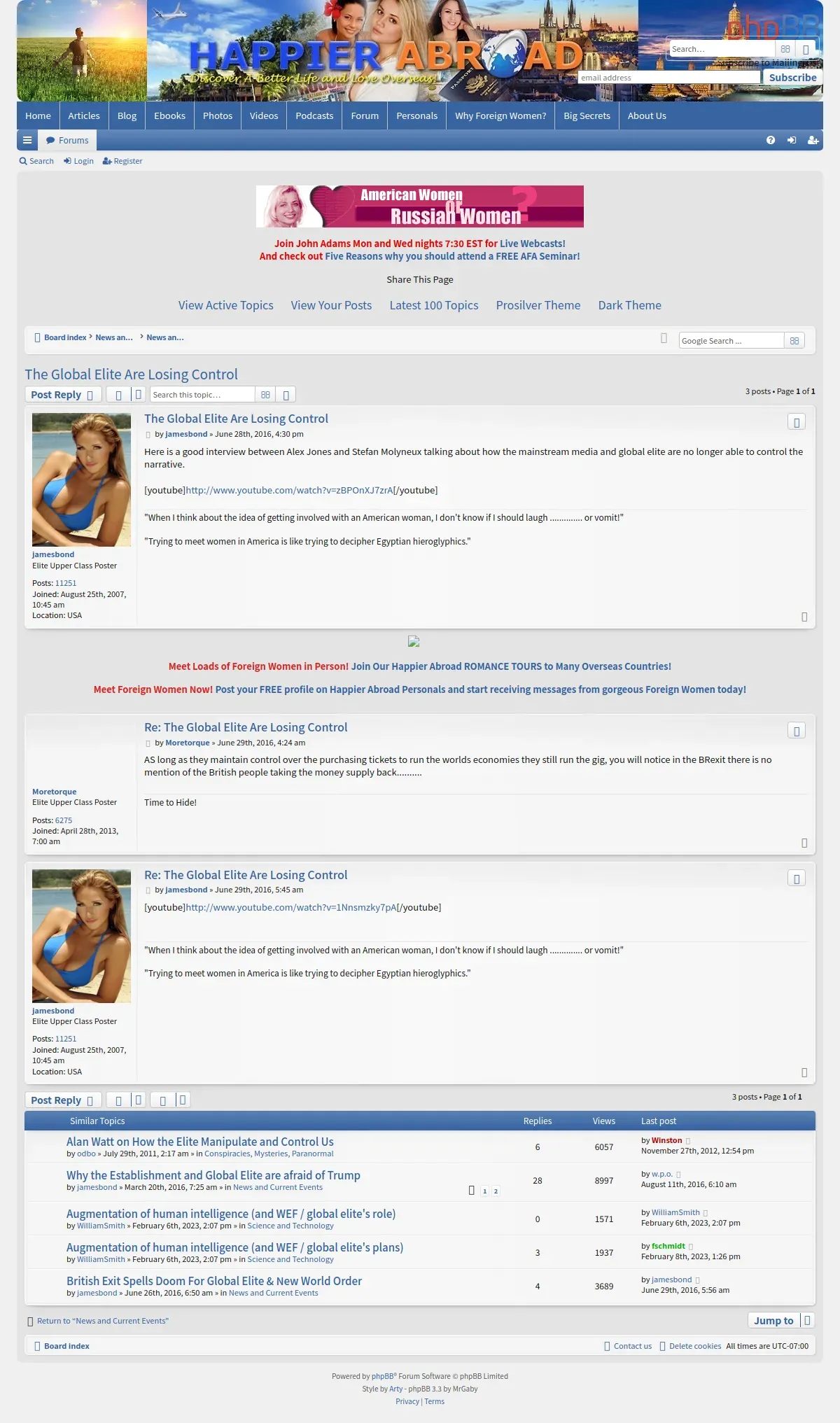Open British Exit Spells Doom topic
The height and width of the screenshot is (1423, 840).
point(214,1281)
